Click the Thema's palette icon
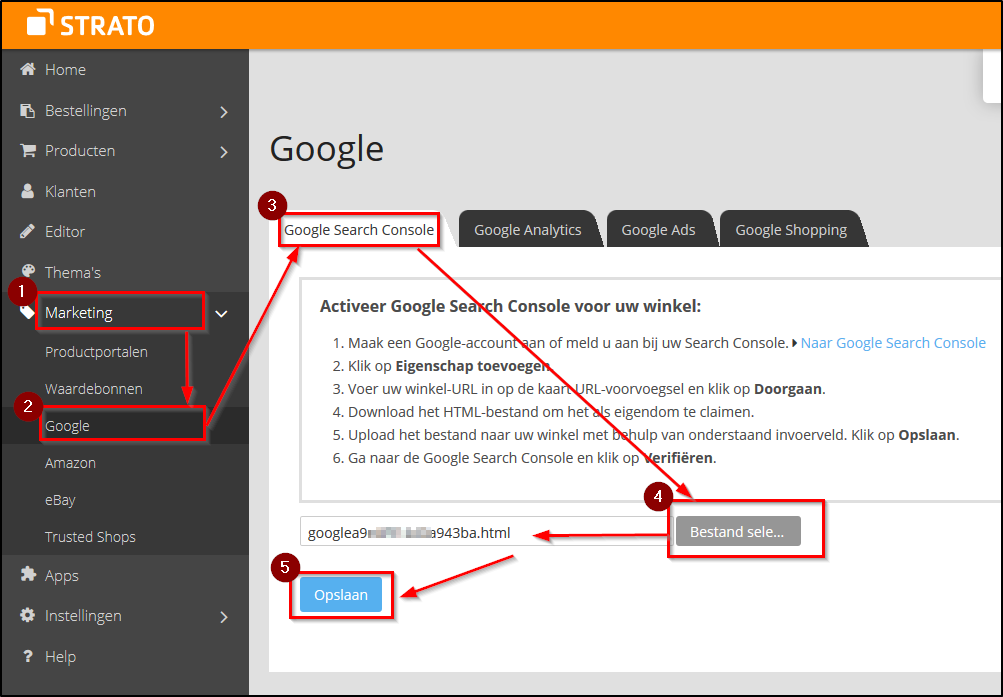This screenshot has height=697, width=1003. pos(28,272)
